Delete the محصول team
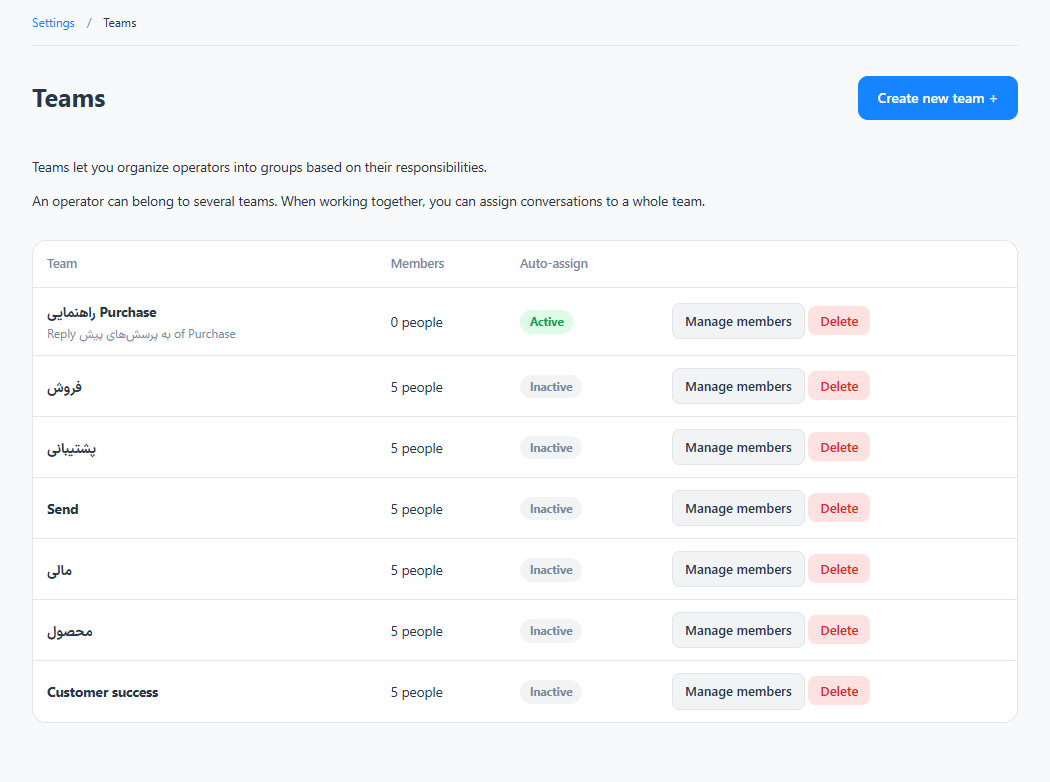The image size is (1050, 782). [x=839, y=630]
